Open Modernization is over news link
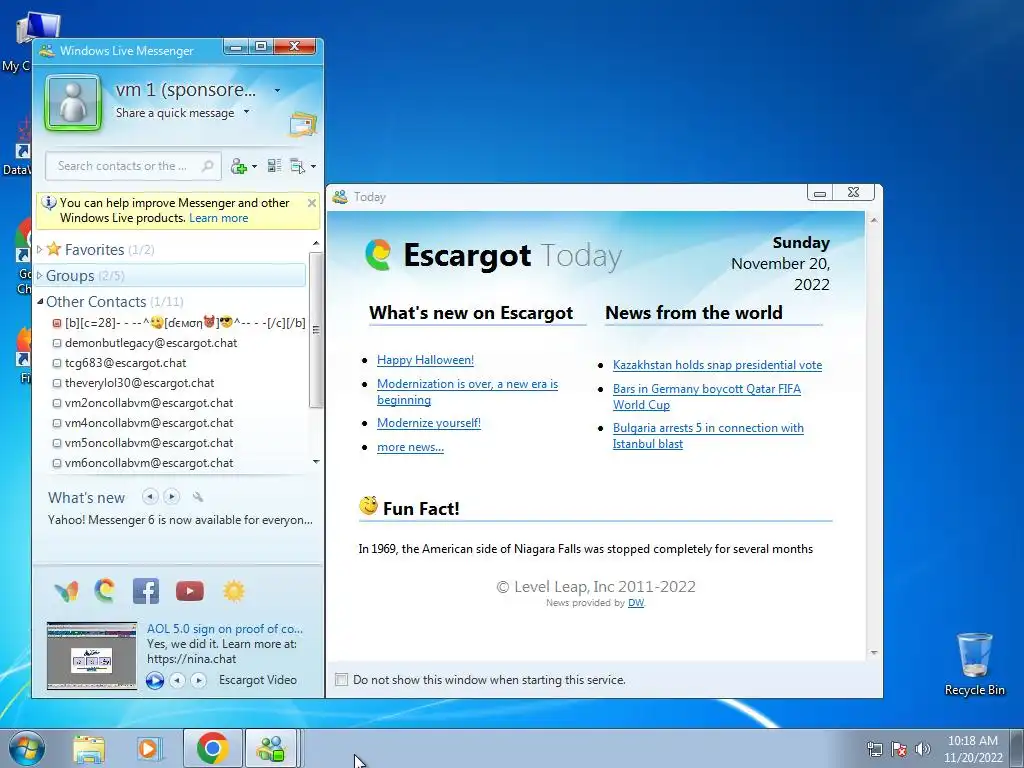Screen dimensions: 1024x768 (467, 392)
